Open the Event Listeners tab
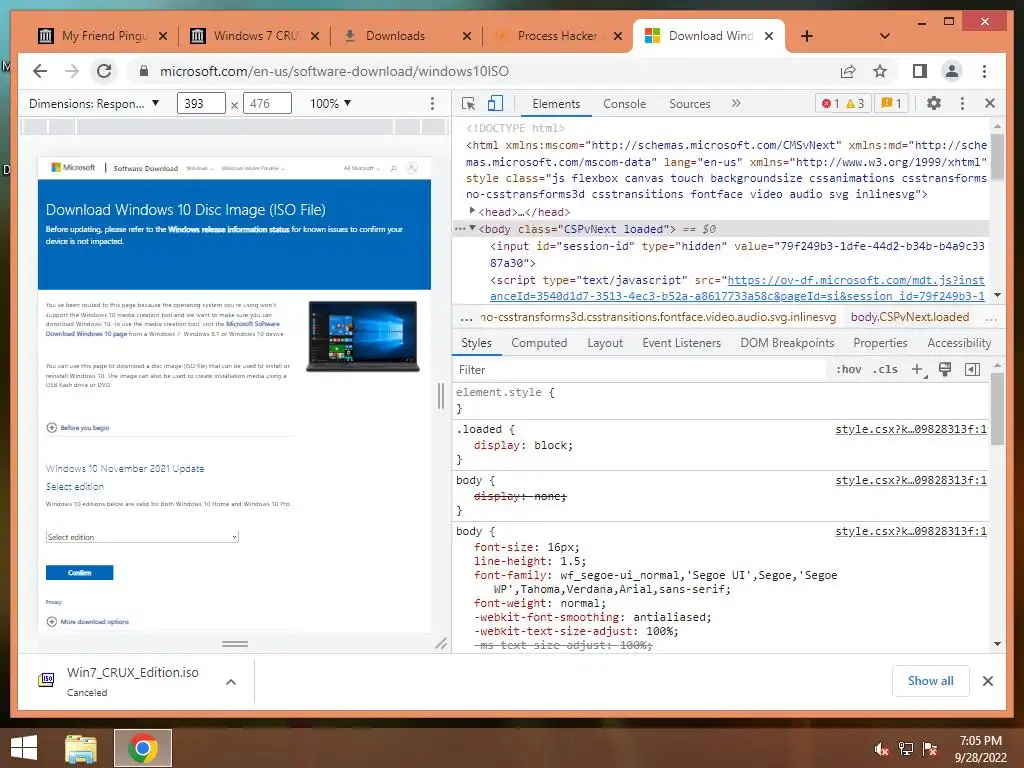 click(681, 343)
